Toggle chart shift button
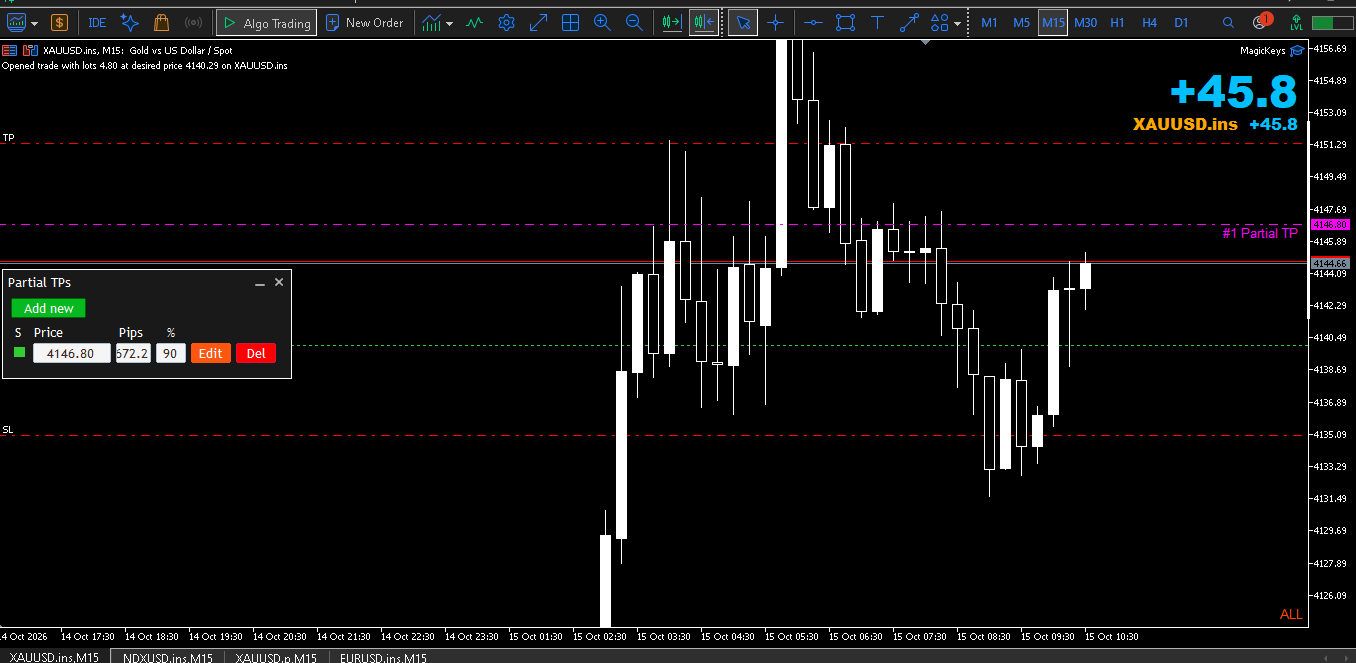This screenshot has height=663, width=1356. point(704,22)
